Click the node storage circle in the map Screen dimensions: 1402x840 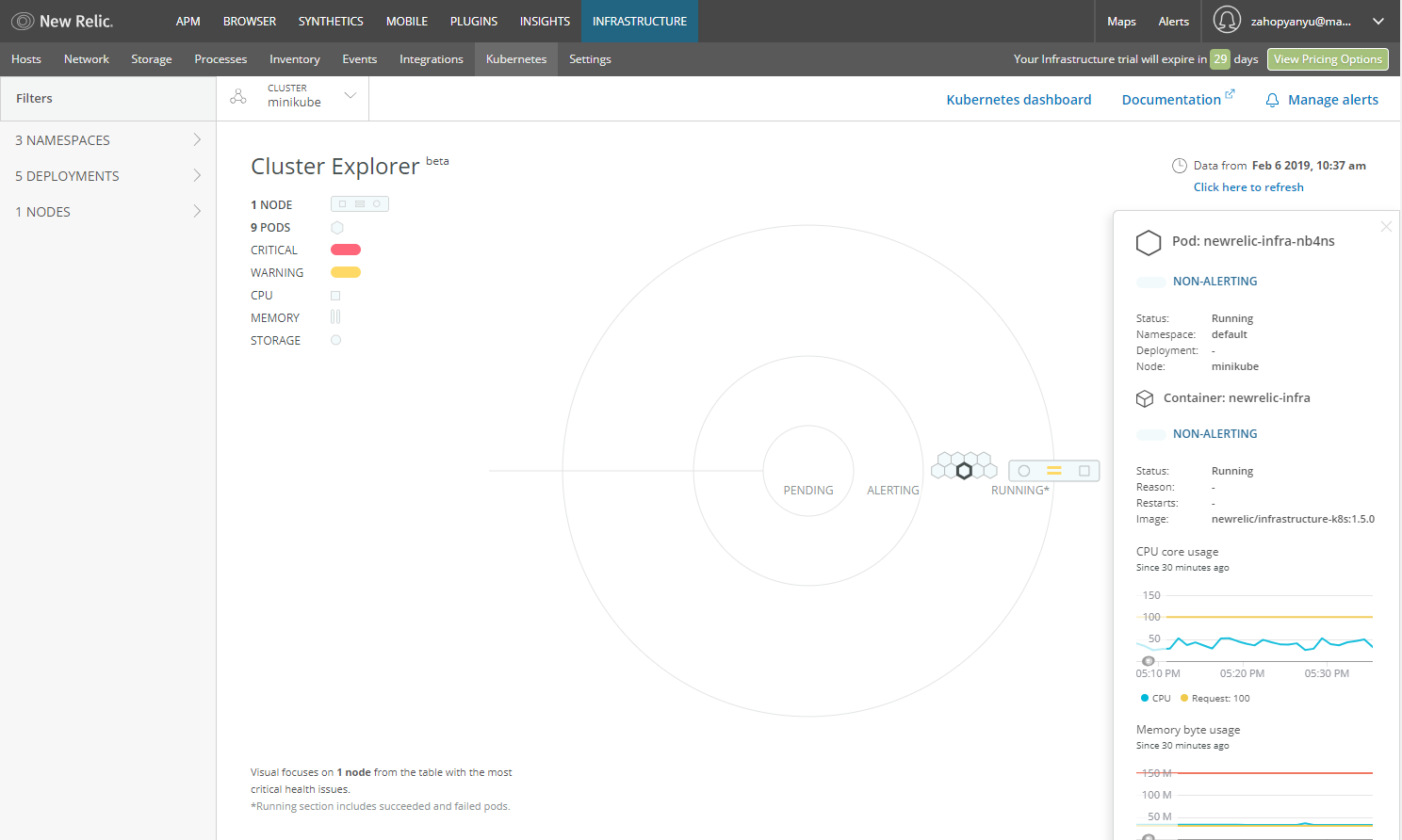pyautogui.click(x=1024, y=471)
